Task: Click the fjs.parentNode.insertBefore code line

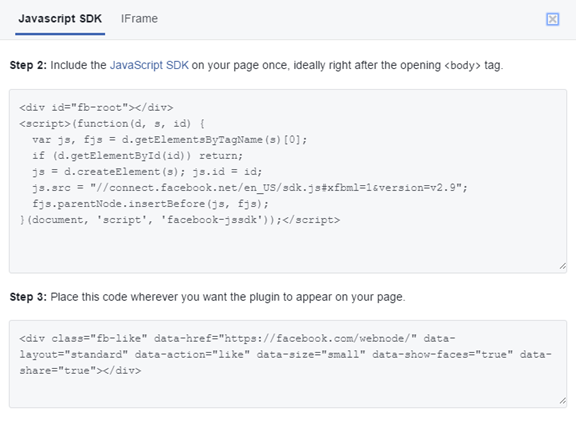Action: tap(150, 204)
